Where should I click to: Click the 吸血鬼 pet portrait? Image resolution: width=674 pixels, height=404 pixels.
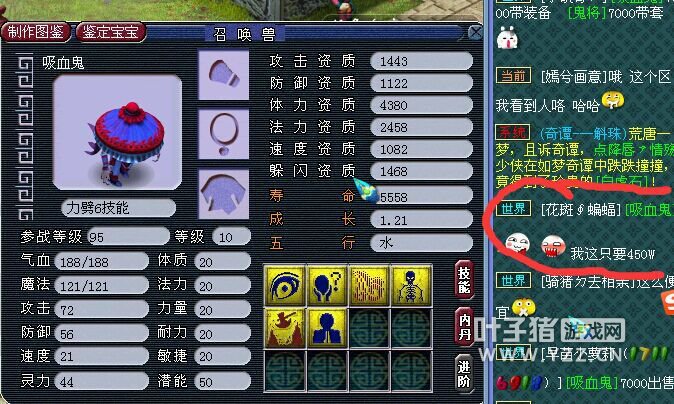point(117,132)
